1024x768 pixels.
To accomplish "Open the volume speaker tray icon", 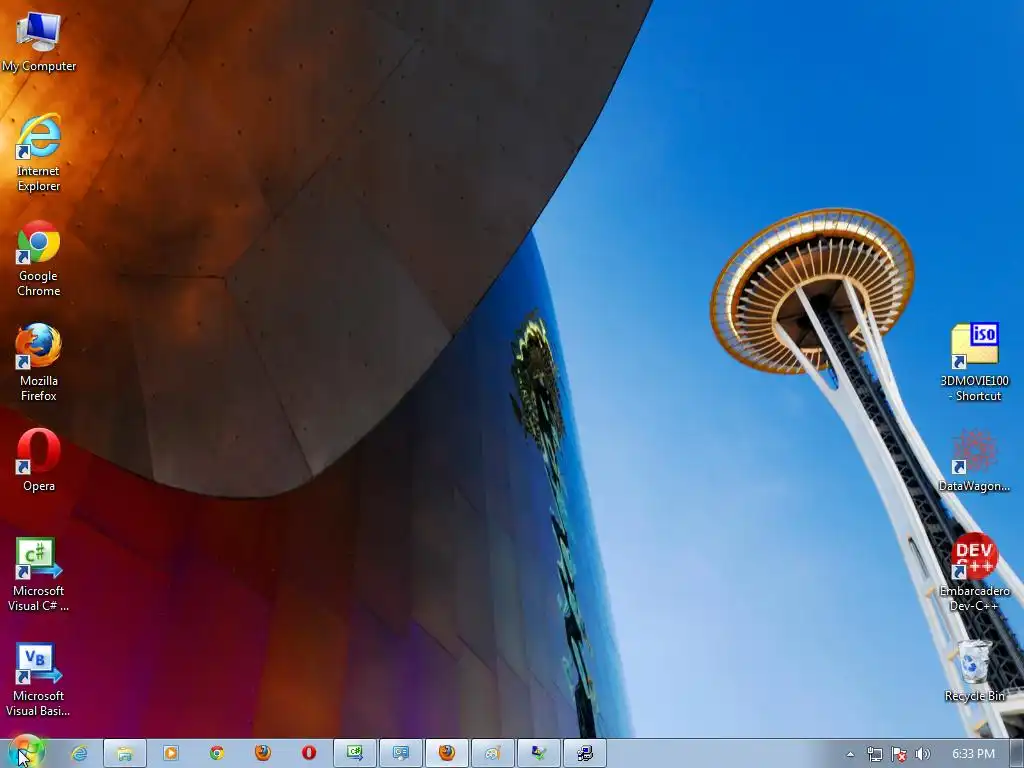I will coord(922,754).
